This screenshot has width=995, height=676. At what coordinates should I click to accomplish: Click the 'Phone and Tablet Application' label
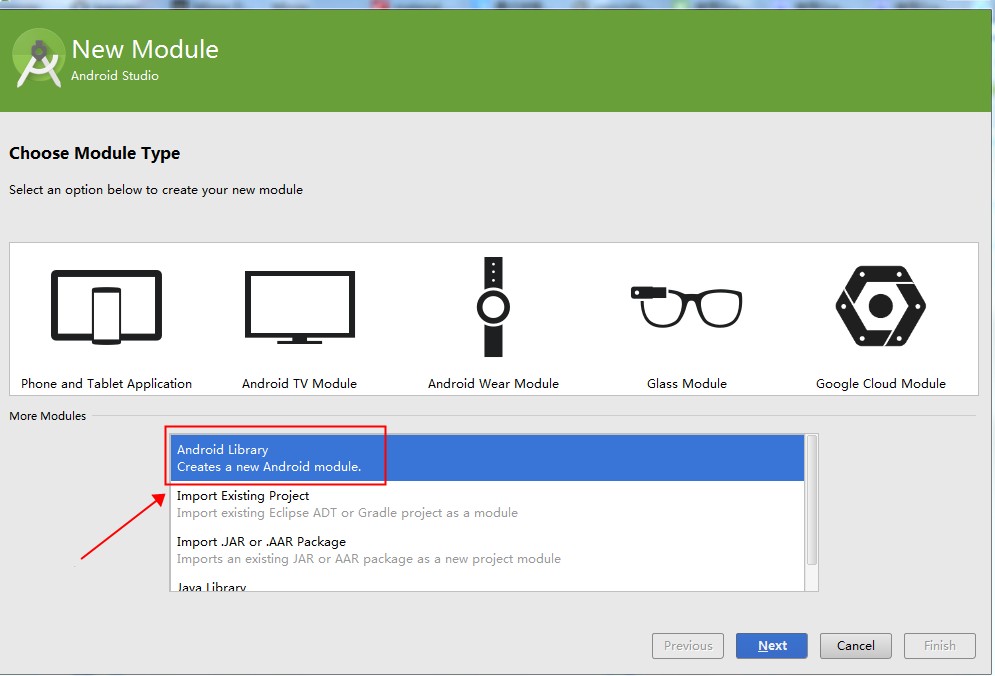click(107, 383)
